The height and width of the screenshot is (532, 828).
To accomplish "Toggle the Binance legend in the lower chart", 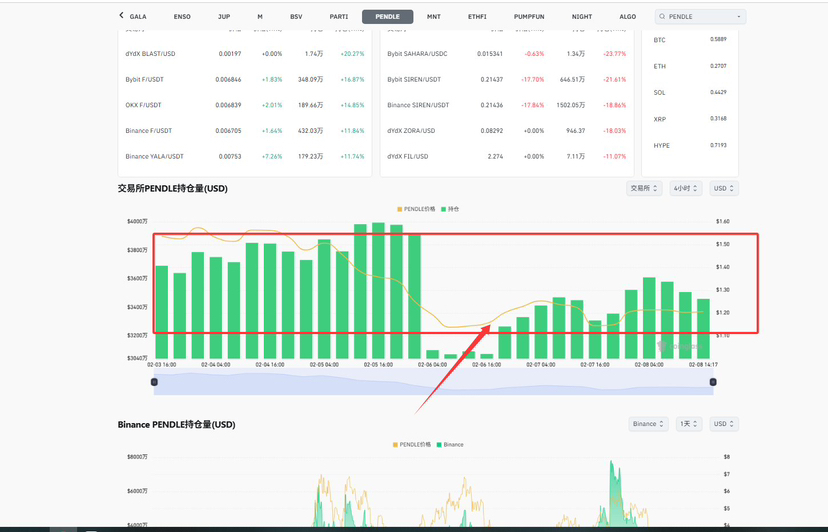I will point(449,444).
